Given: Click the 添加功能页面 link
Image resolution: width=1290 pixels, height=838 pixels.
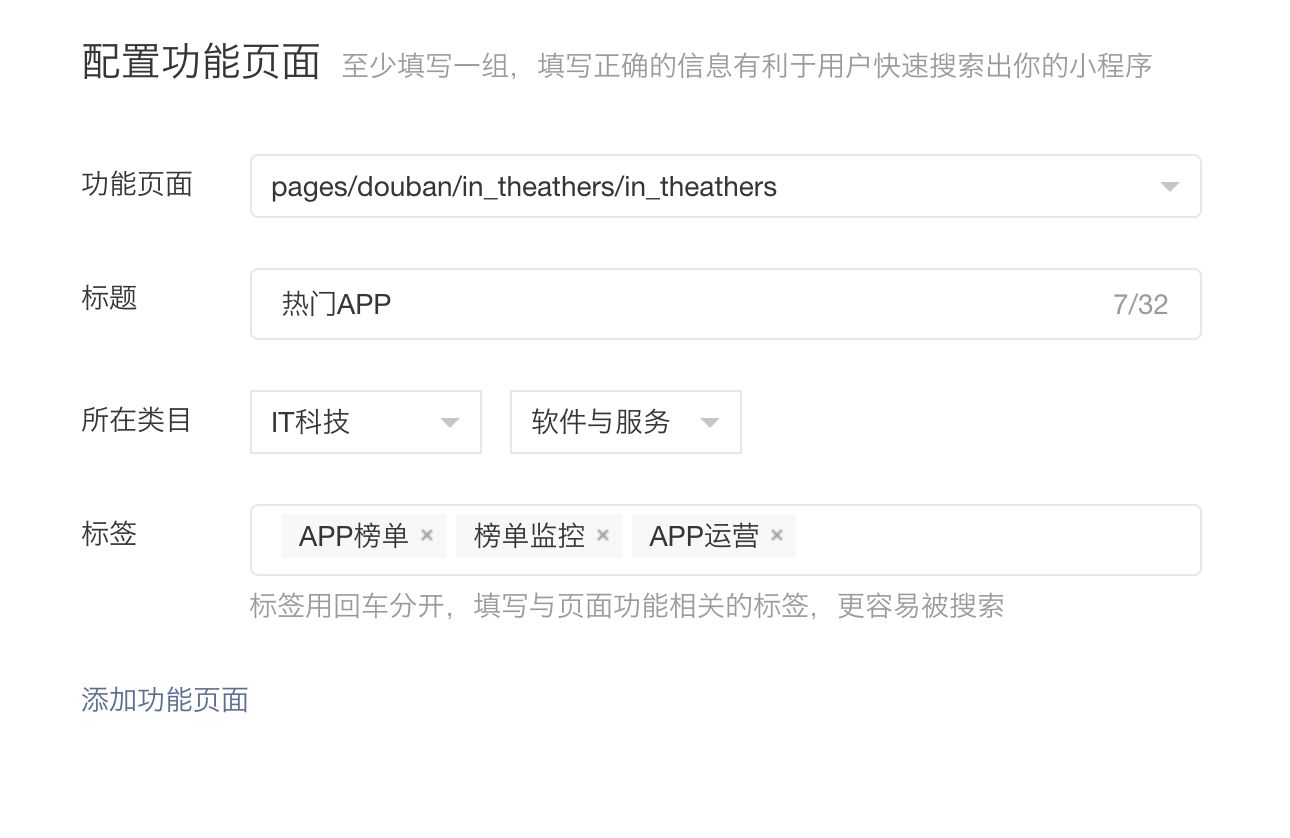Looking at the screenshot, I should [165, 700].
